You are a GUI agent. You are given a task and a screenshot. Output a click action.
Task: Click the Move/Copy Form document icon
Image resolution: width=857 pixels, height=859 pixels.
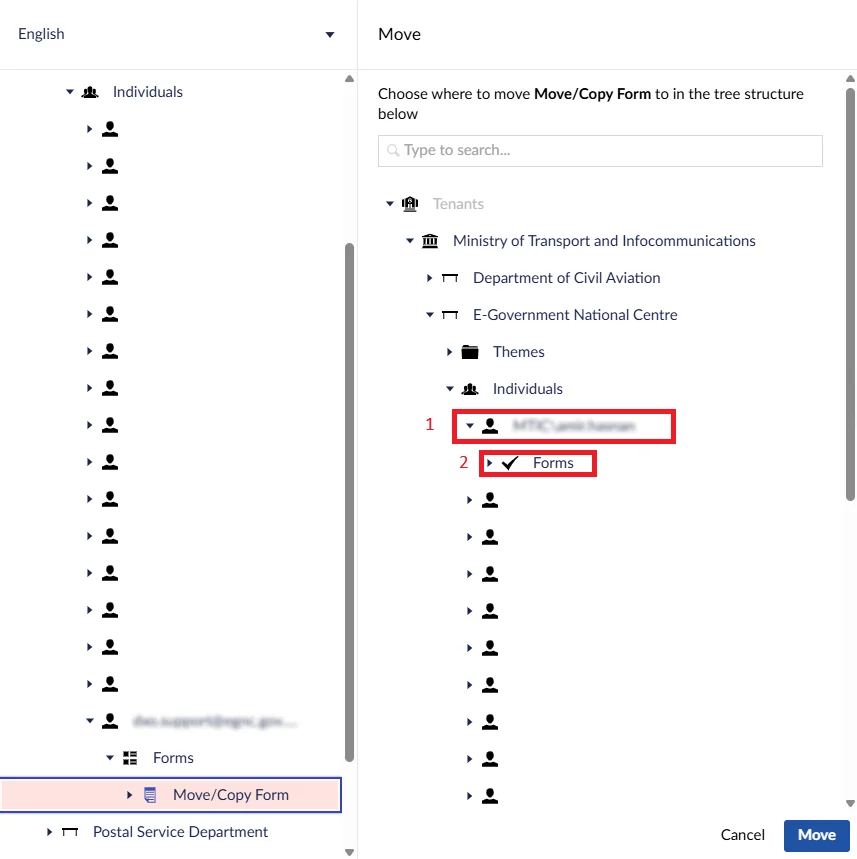pos(150,795)
